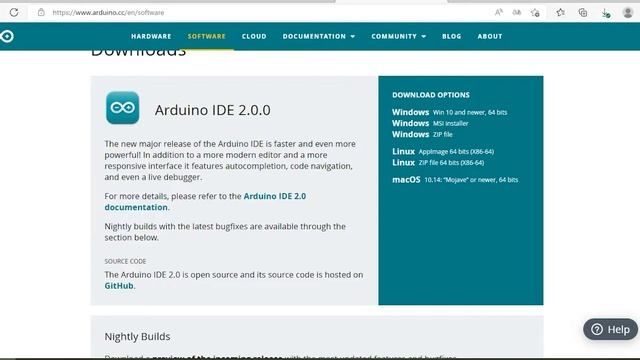The height and width of the screenshot is (360, 640).
Task: Open the BLOG nav item
Action: tap(451, 36)
